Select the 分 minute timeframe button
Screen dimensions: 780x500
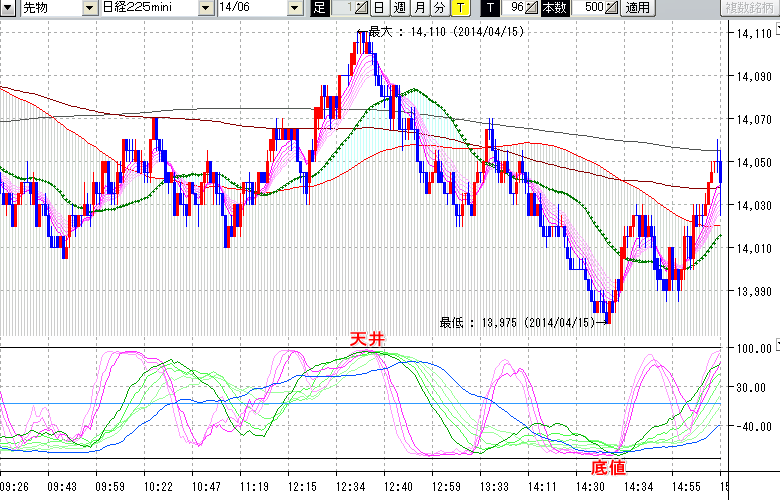point(438,8)
